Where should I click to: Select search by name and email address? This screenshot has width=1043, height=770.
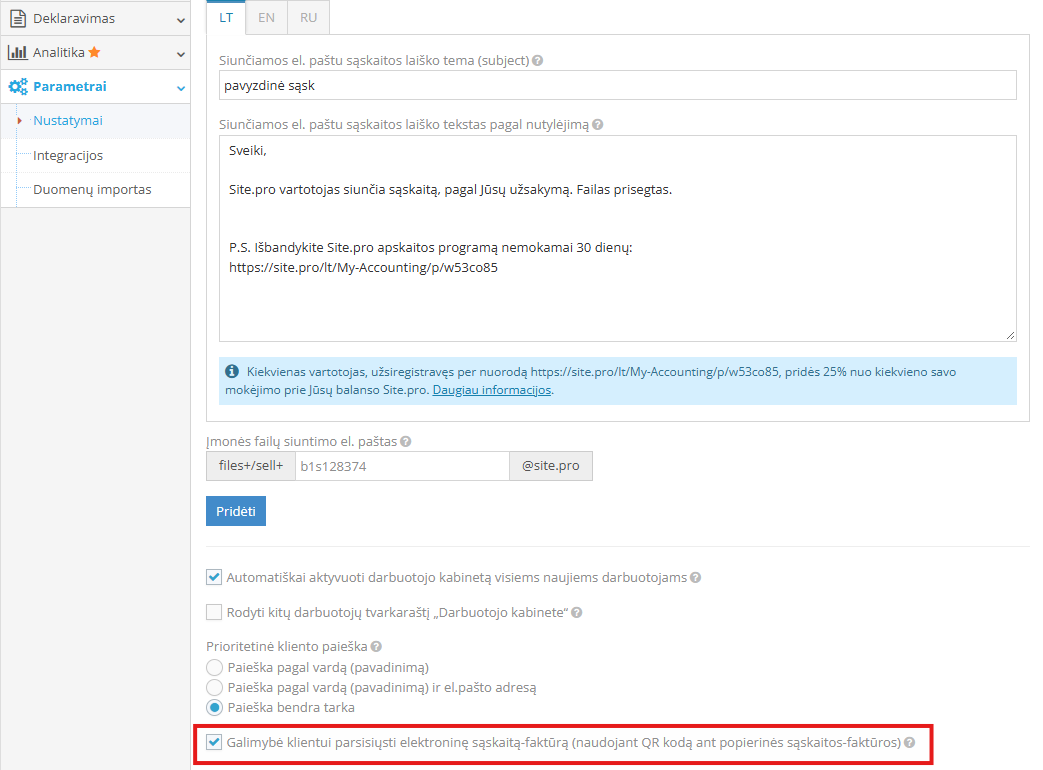tap(214, 687)
